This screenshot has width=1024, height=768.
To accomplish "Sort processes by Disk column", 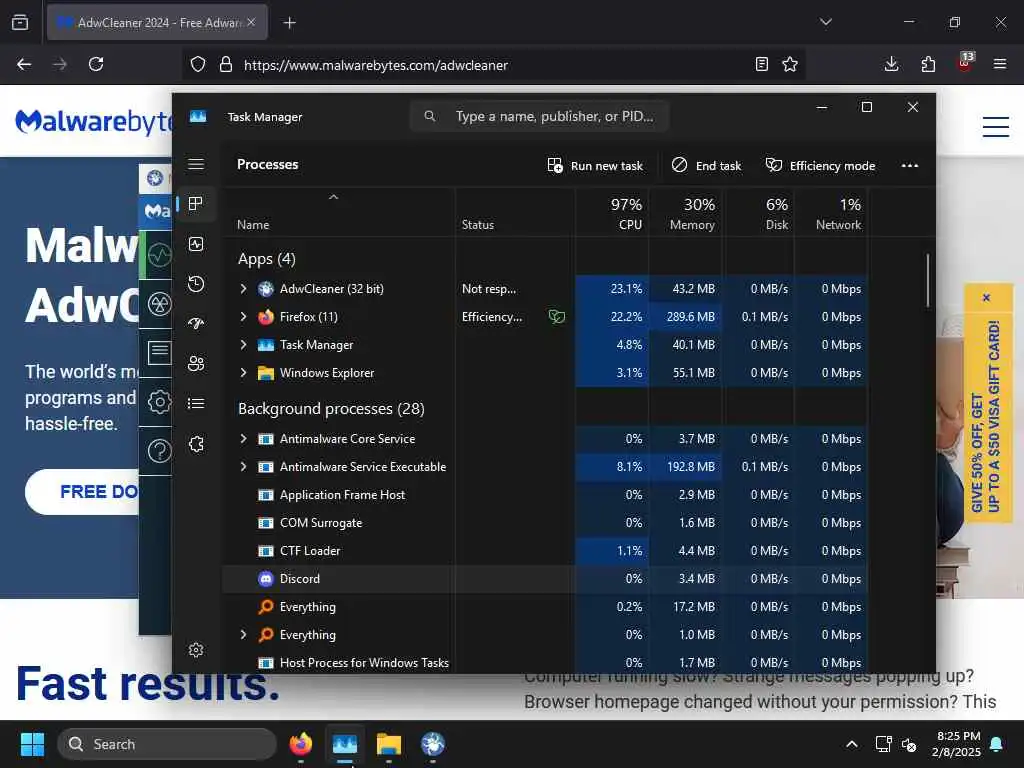I will (759, 214).
